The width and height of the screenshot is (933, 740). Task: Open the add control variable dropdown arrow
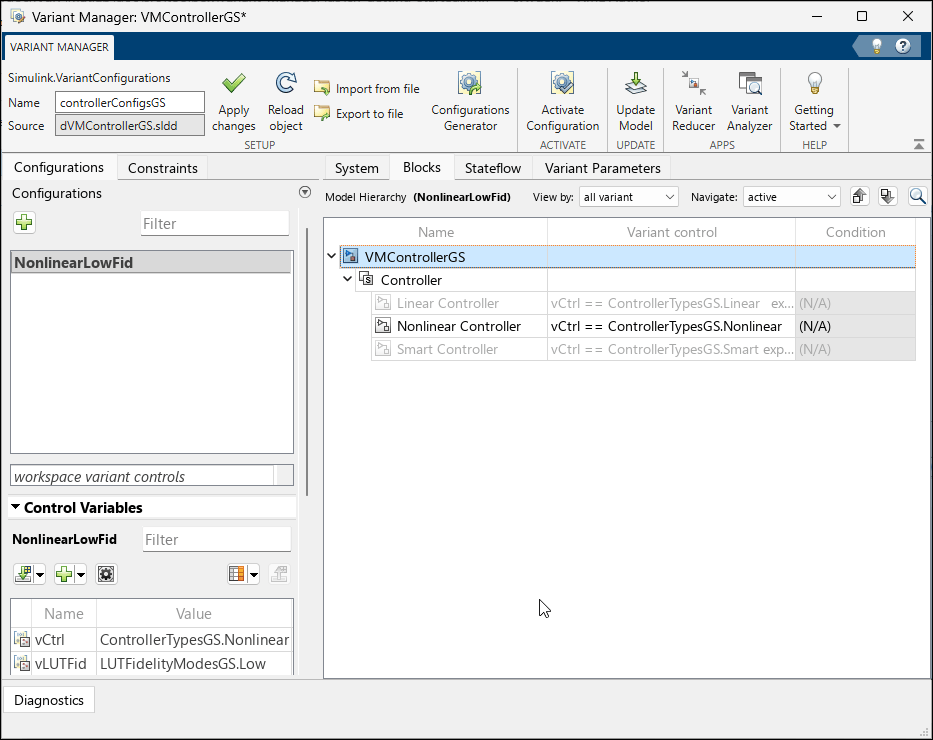(81, 575)
